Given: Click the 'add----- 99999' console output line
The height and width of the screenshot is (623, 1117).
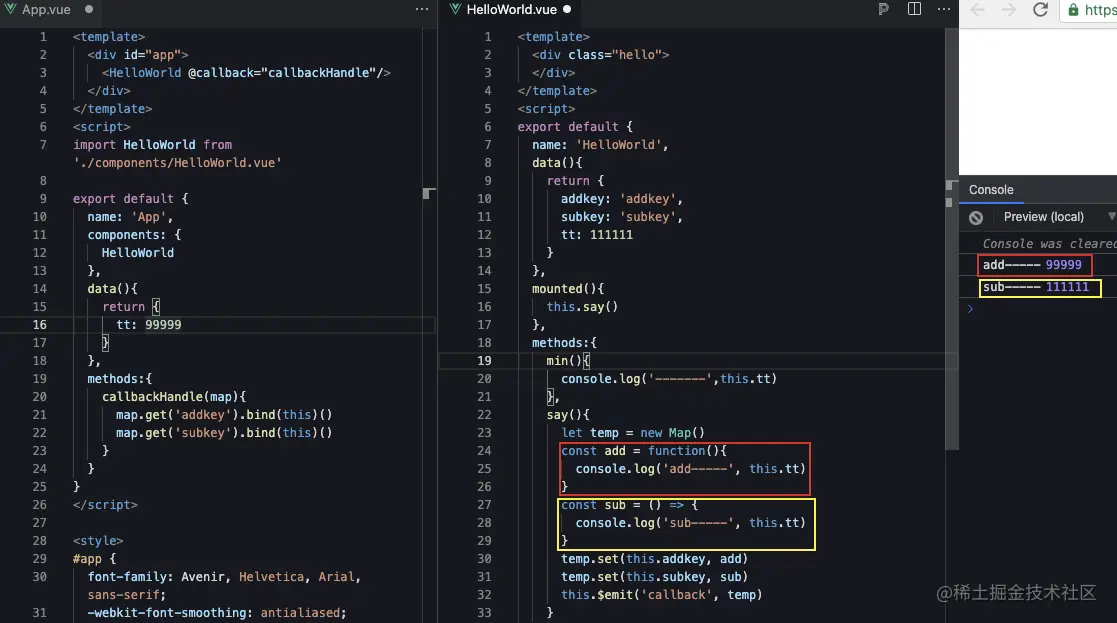Looking at the screenshot, I should point(1035,265).
